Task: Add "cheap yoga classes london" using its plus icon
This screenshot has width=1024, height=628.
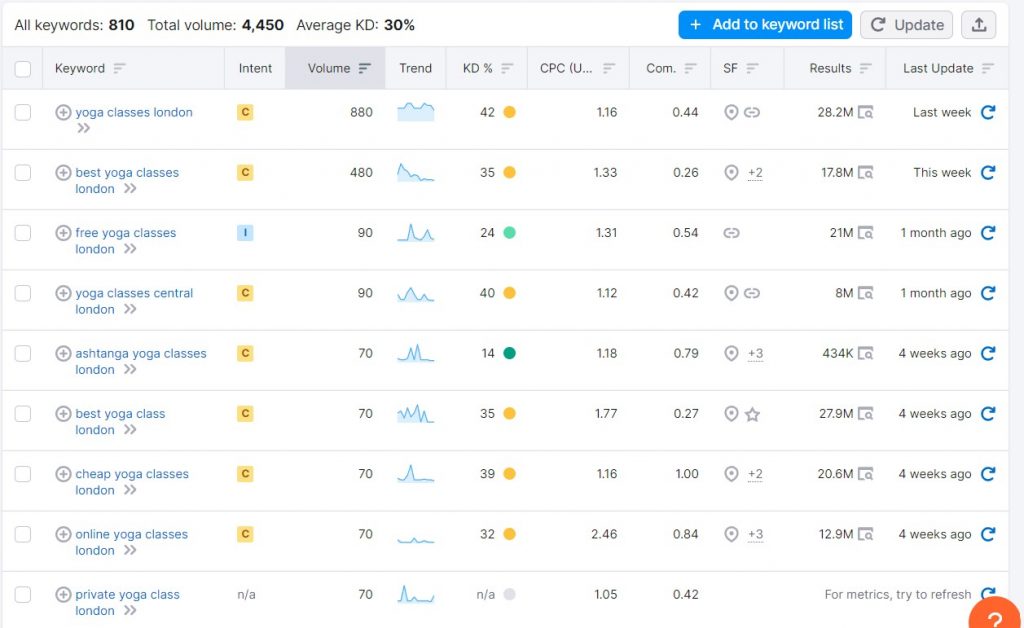Action: click(63, 473)
